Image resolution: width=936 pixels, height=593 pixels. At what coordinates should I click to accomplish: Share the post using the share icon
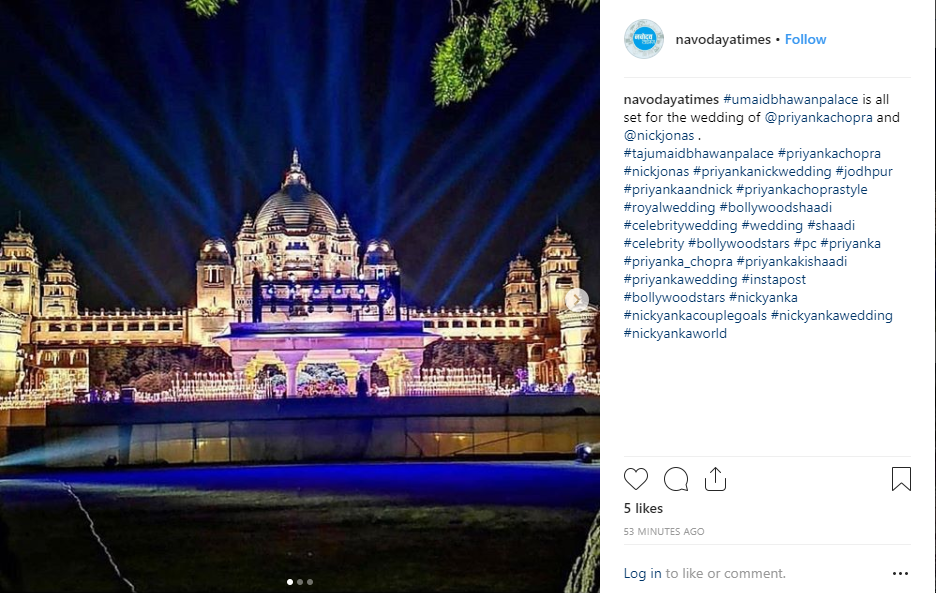[715, 479]
